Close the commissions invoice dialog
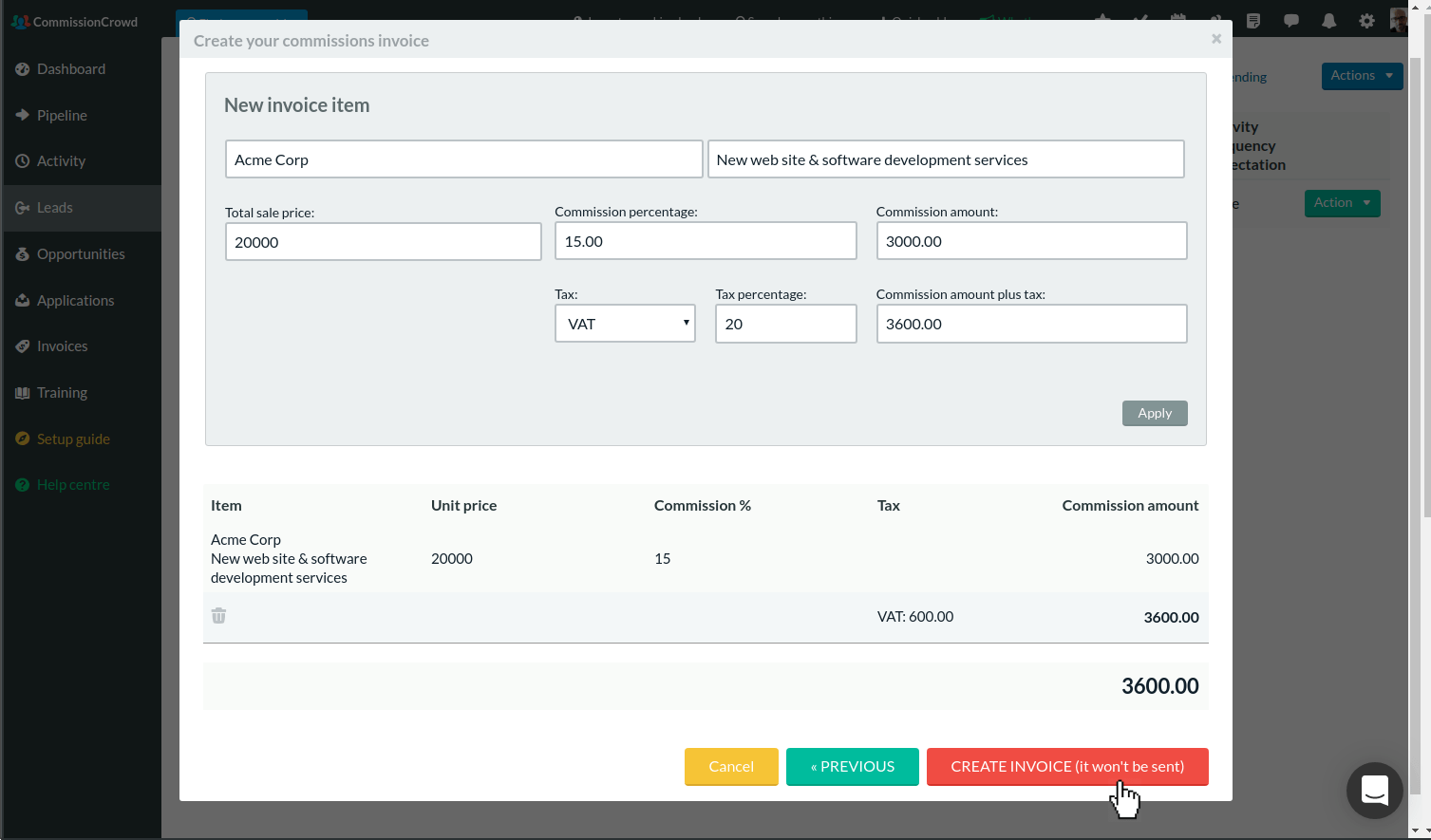Image resolution: width=1431 pixels, height=840 pixels. (x=1215, y=39)
